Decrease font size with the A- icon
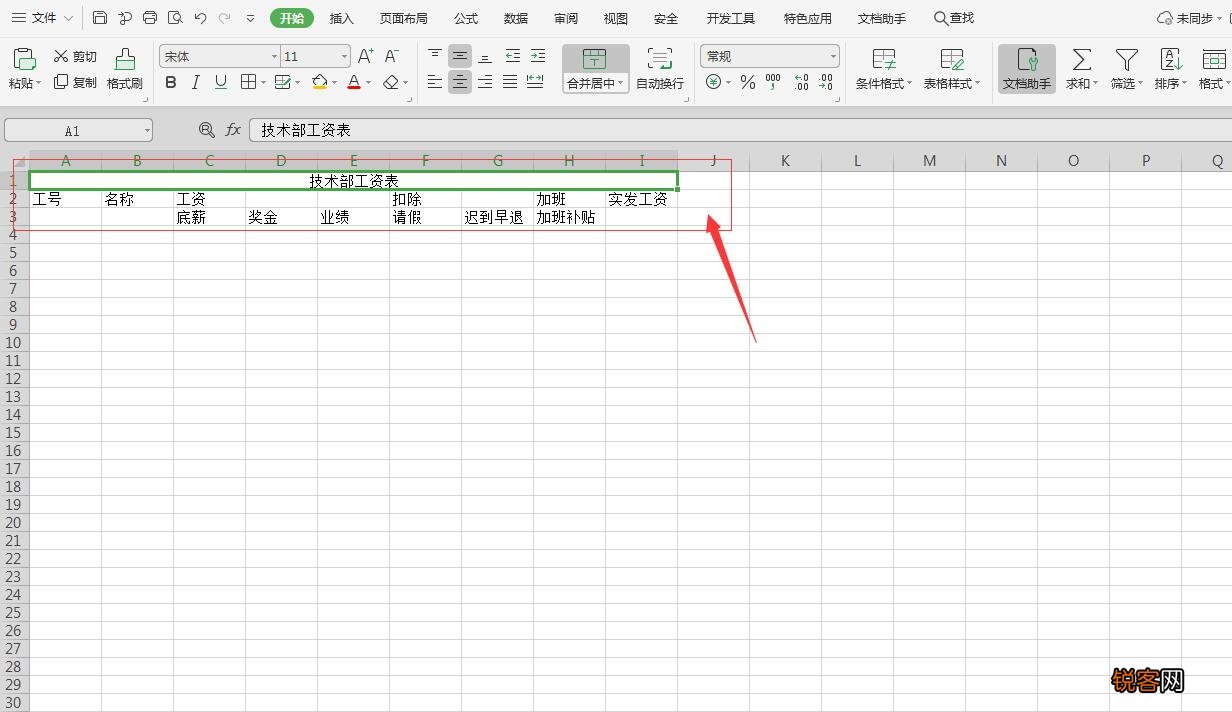1232x712 pixels. tap(392, 57)
